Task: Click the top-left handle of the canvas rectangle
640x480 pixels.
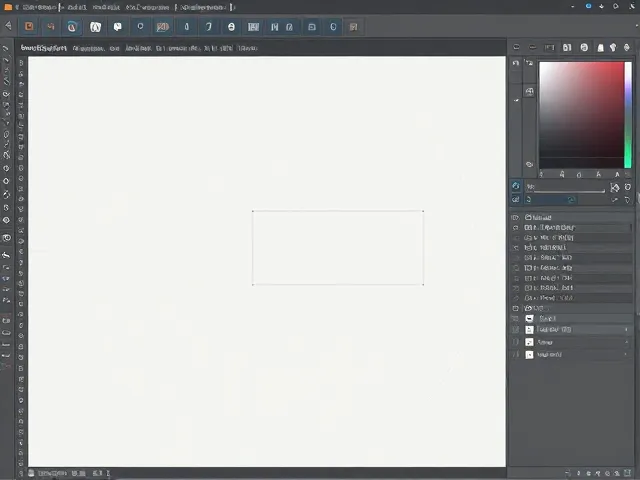Action: [x=253, y=211]
